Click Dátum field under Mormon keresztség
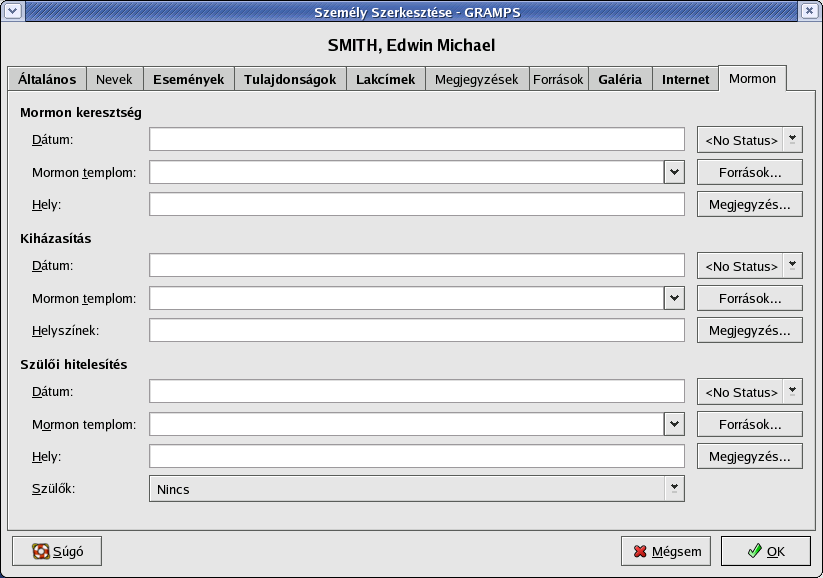823x578 pixels. [416, 140]
